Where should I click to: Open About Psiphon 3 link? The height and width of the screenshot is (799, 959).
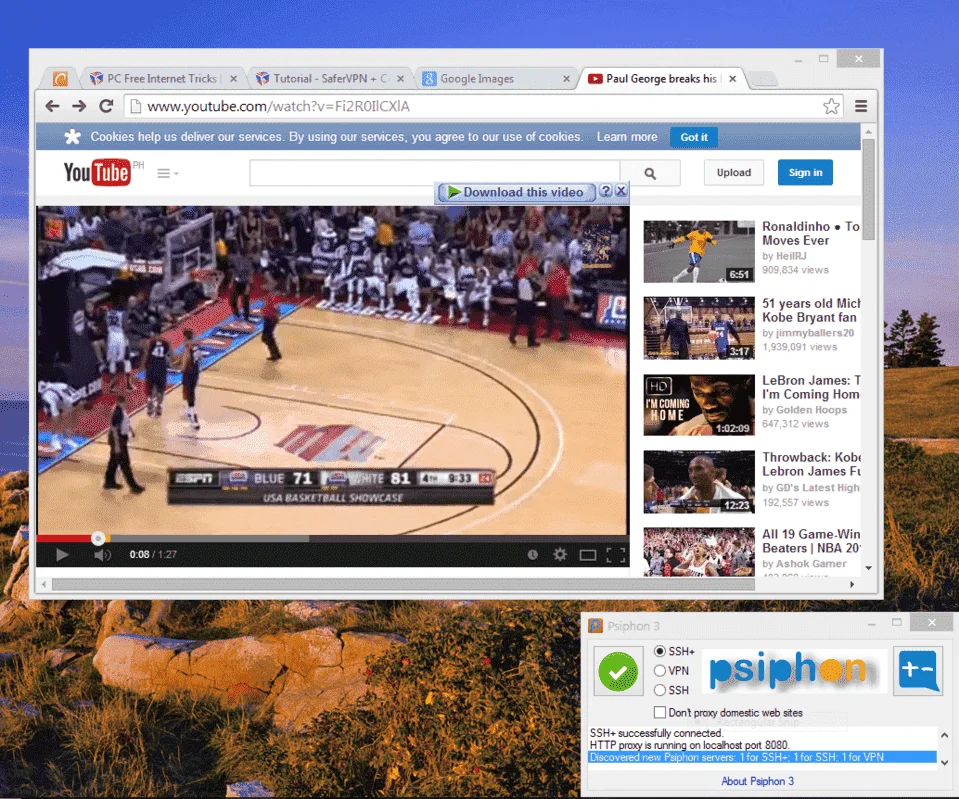pyautogui.click(x=757, y=781)
